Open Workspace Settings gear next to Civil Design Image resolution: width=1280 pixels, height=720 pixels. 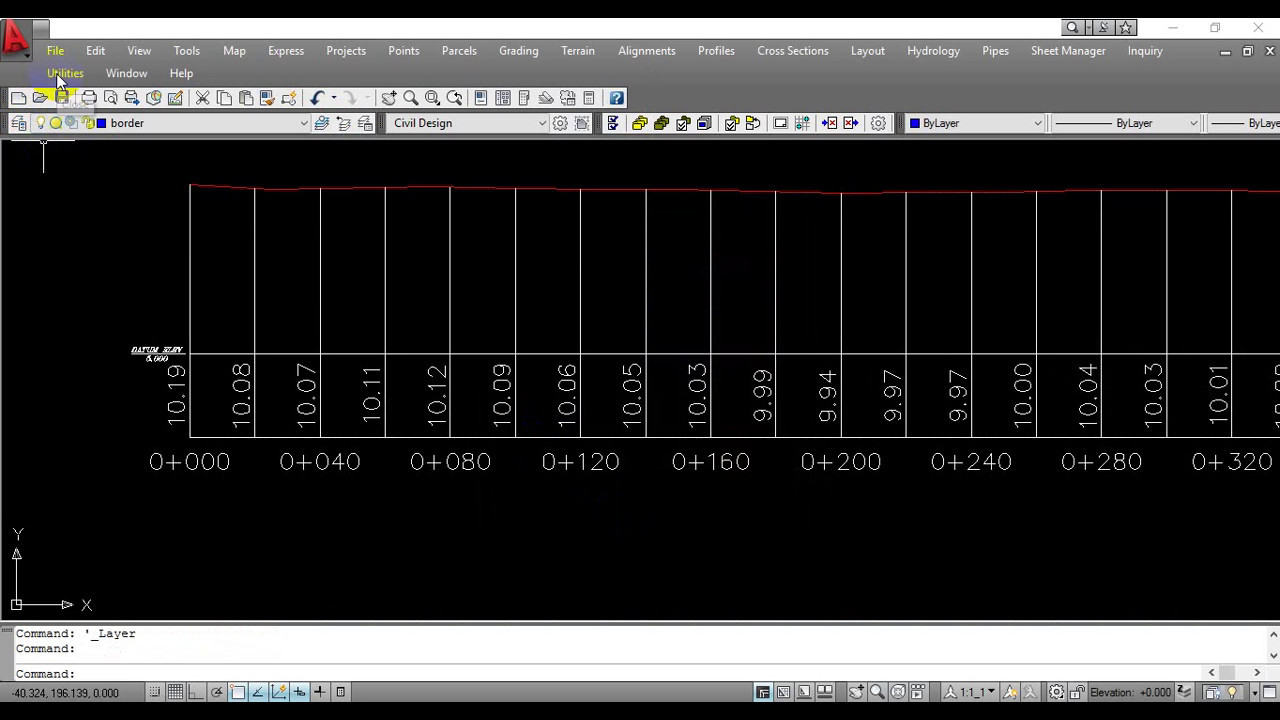pos(560,123)
